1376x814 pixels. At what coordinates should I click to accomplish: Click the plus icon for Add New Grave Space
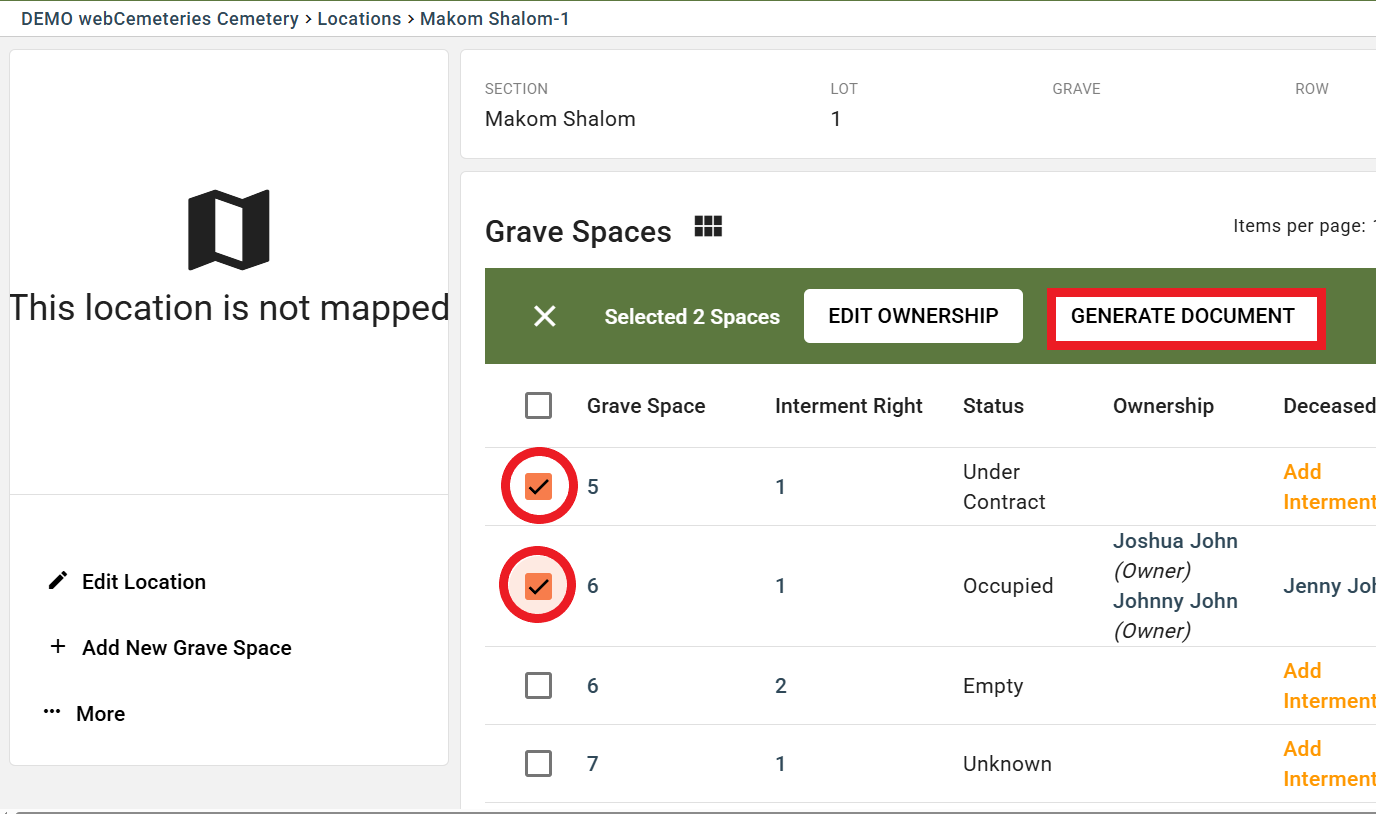coord(58,647)
